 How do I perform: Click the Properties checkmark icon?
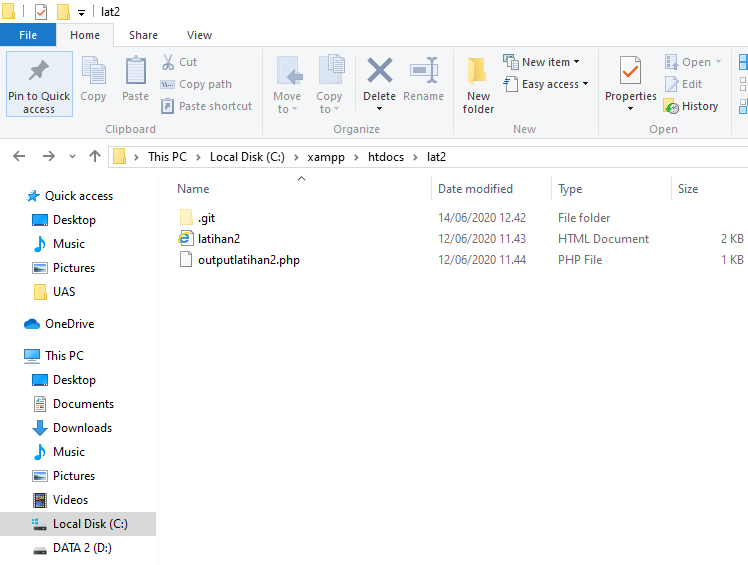click(630, 70)
